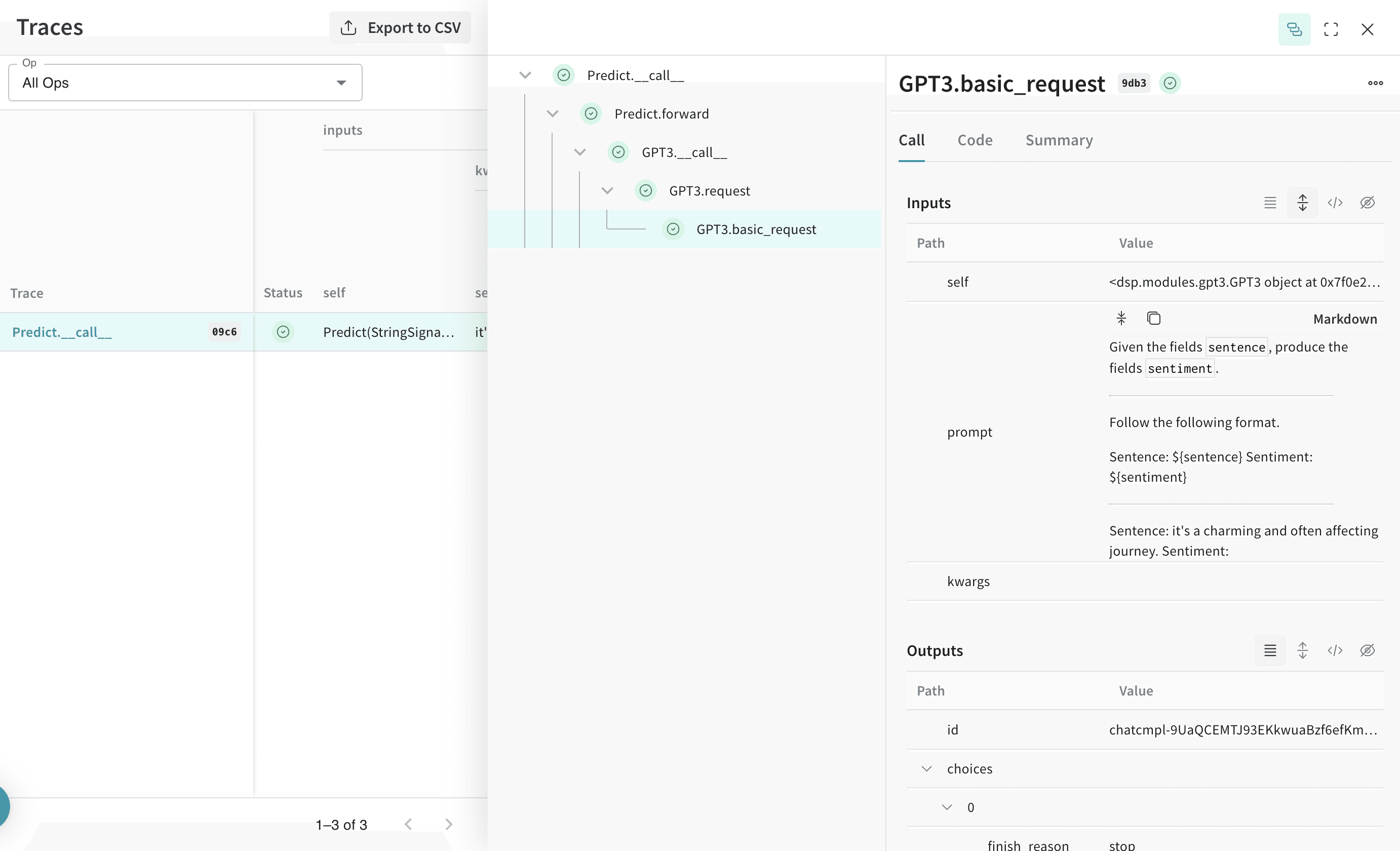Click the self column header
Screen dimensions: 1400x851
point(334,293)
